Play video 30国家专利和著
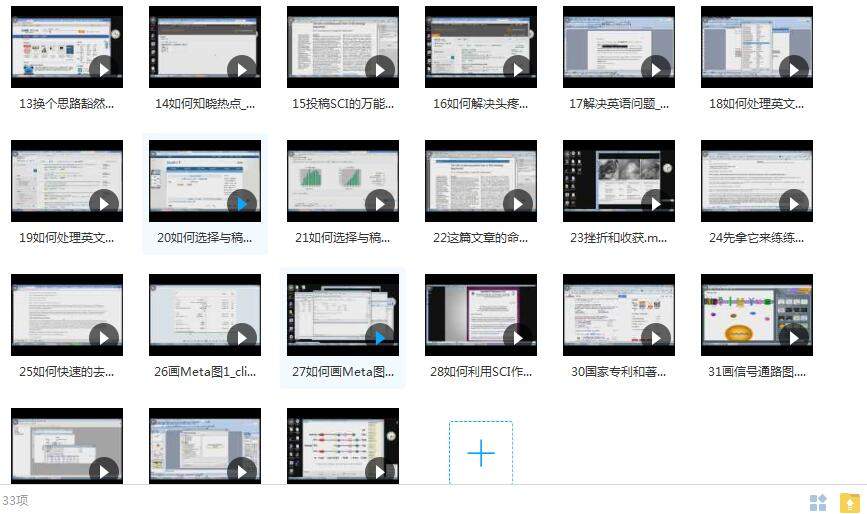 point(656,338)
